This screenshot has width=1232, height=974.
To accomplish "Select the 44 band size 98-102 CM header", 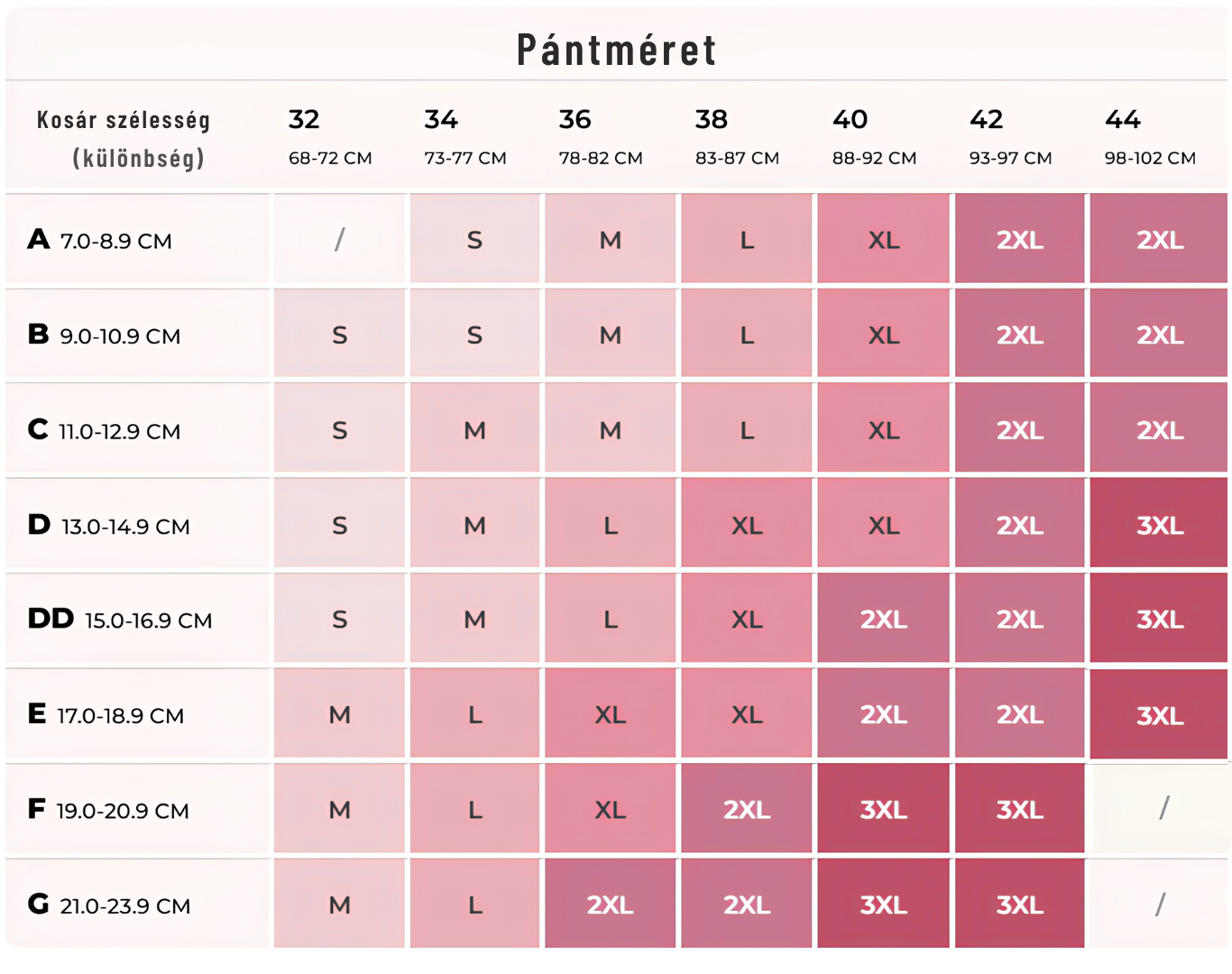I will (1150, 138).
